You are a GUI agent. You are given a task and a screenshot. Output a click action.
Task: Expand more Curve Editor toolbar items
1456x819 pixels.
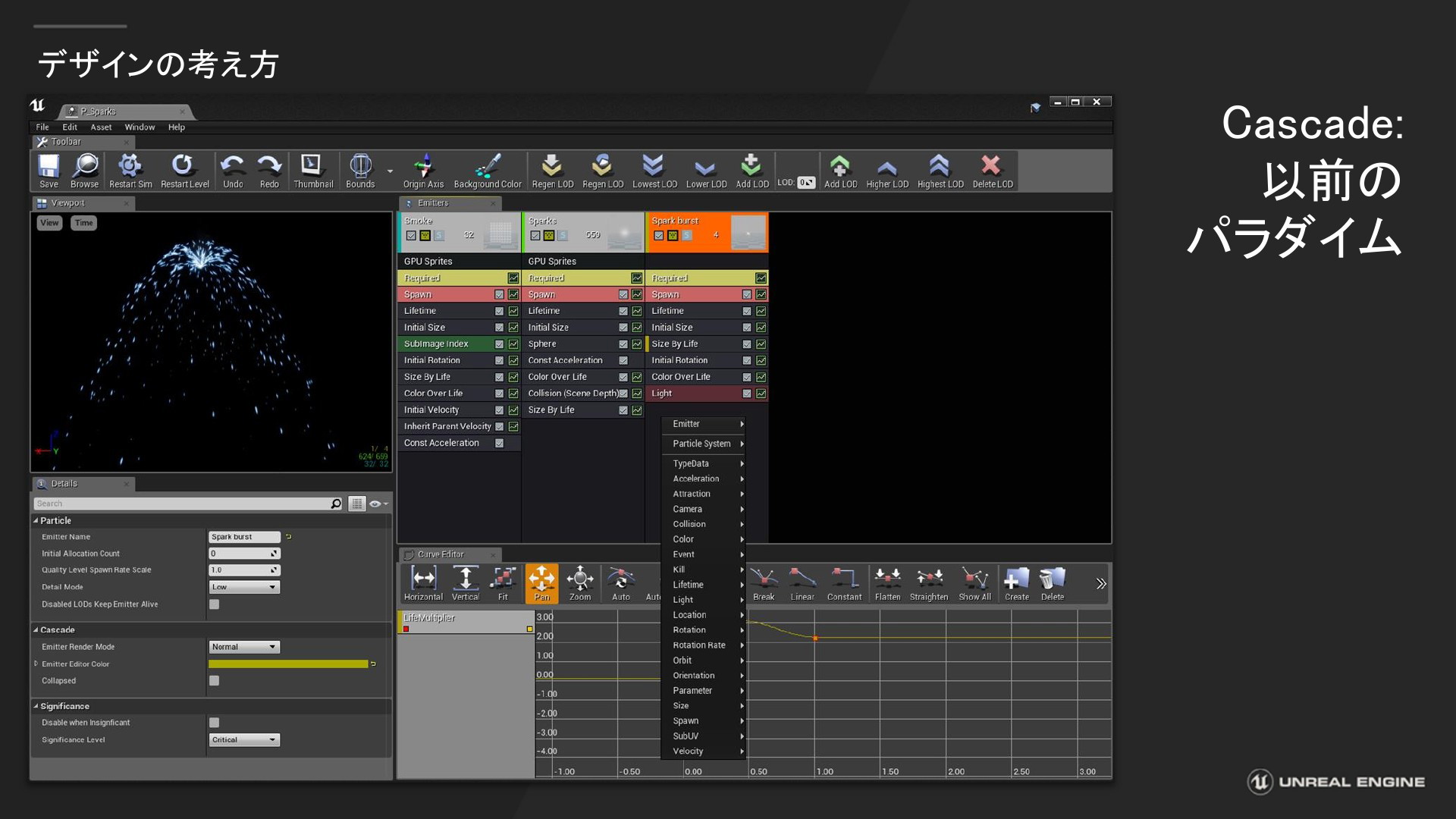click(x=1101, y=584)
